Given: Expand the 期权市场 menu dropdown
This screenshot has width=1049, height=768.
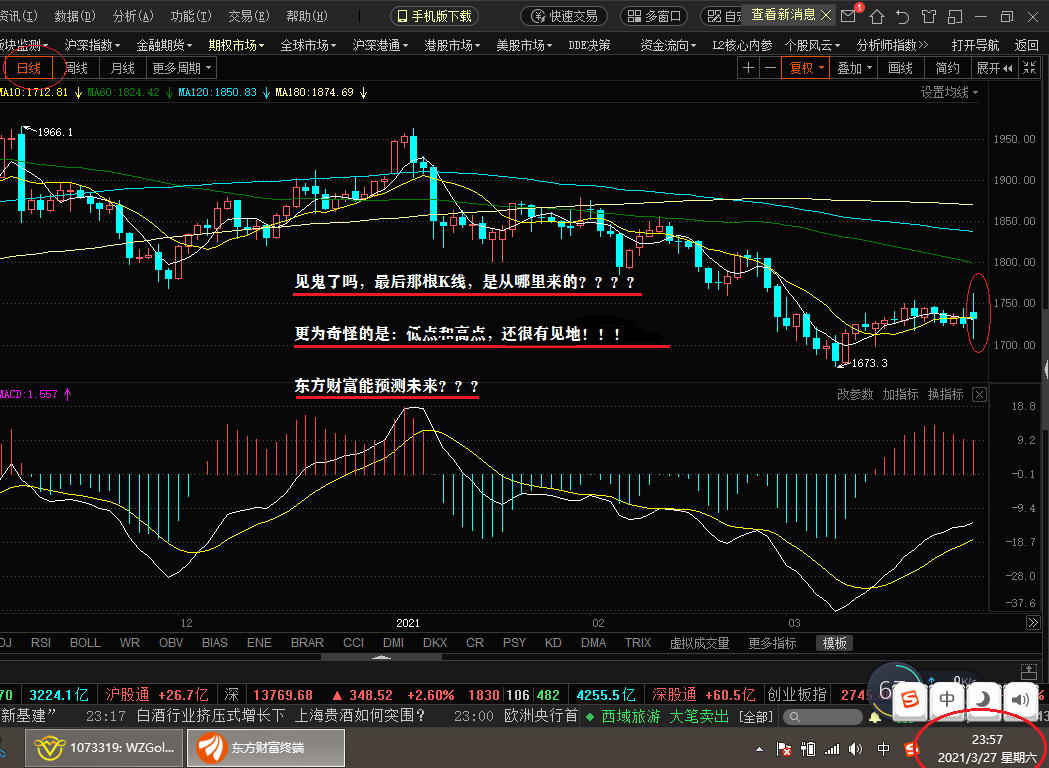Looking at the screenshot, I should (x=236, y=45).
